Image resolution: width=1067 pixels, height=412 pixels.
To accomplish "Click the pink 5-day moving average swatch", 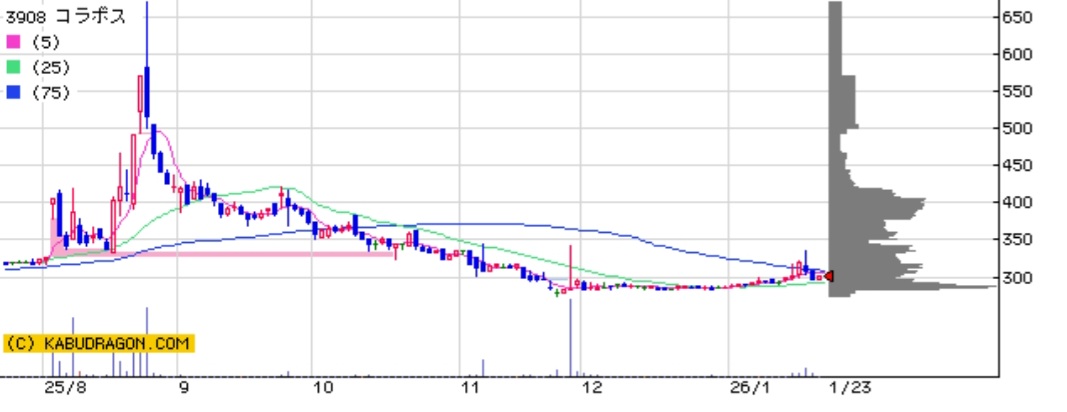I will pos(13,42).
